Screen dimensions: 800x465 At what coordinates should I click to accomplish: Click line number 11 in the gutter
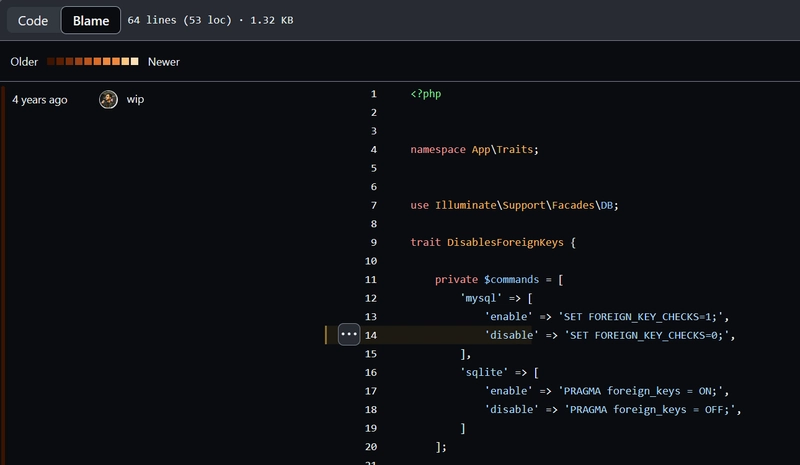(x=371, y=279)
